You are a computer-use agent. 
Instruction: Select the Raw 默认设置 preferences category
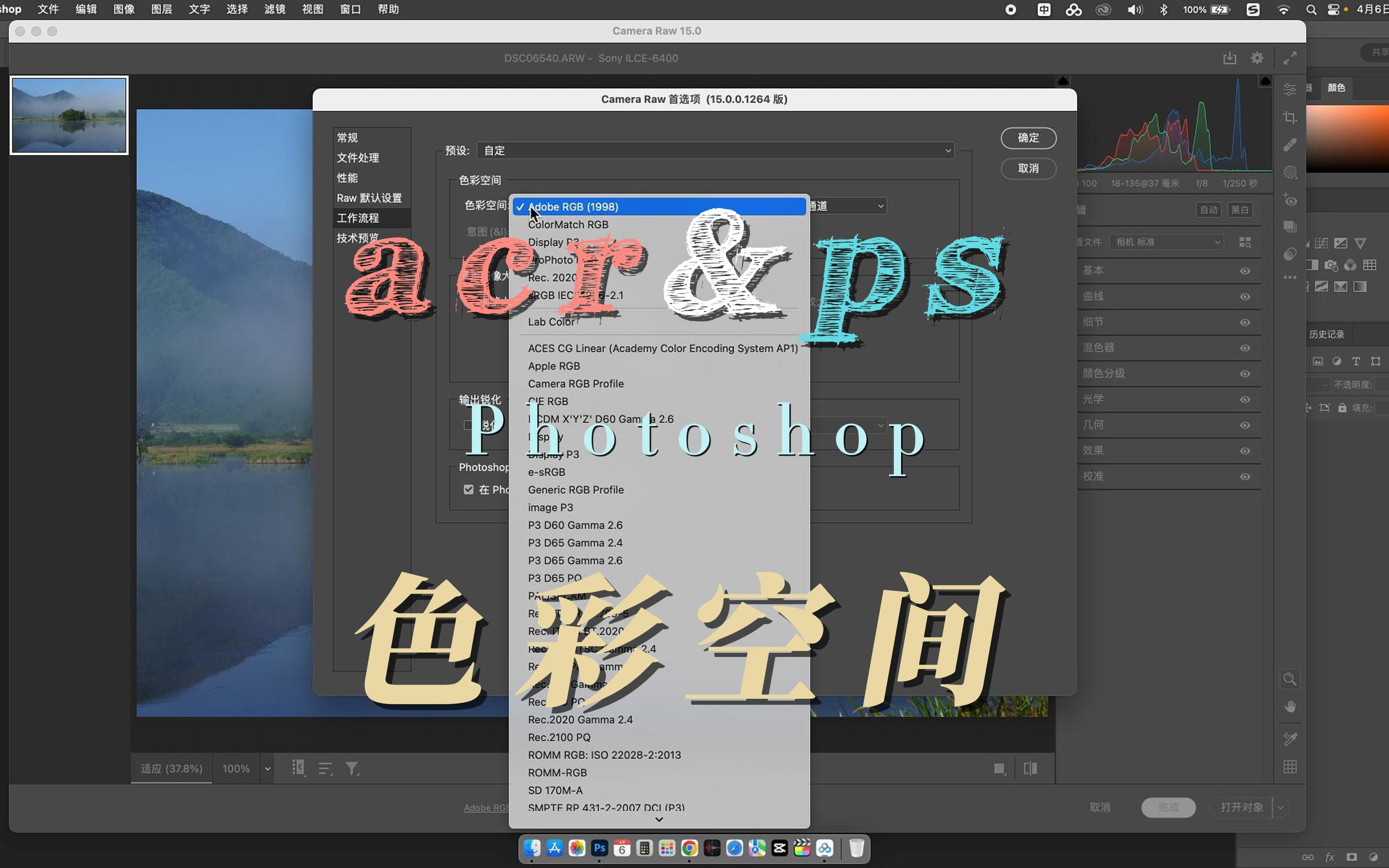click(x=372, y=198)
